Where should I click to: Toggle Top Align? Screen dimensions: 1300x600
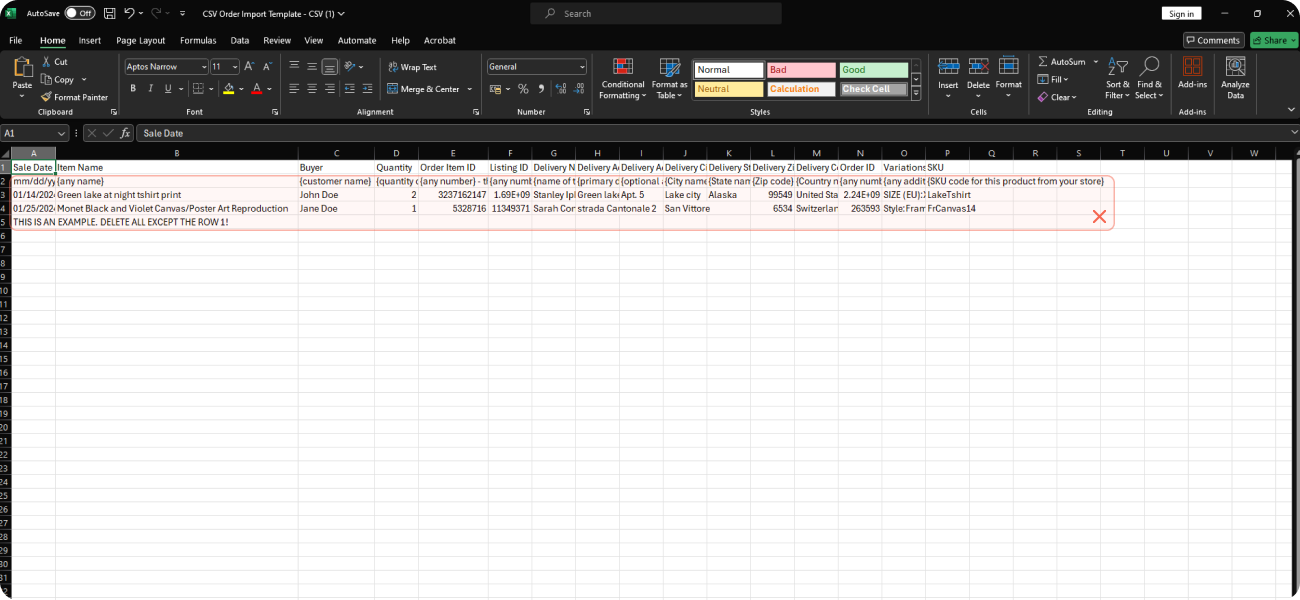(294, 67)
